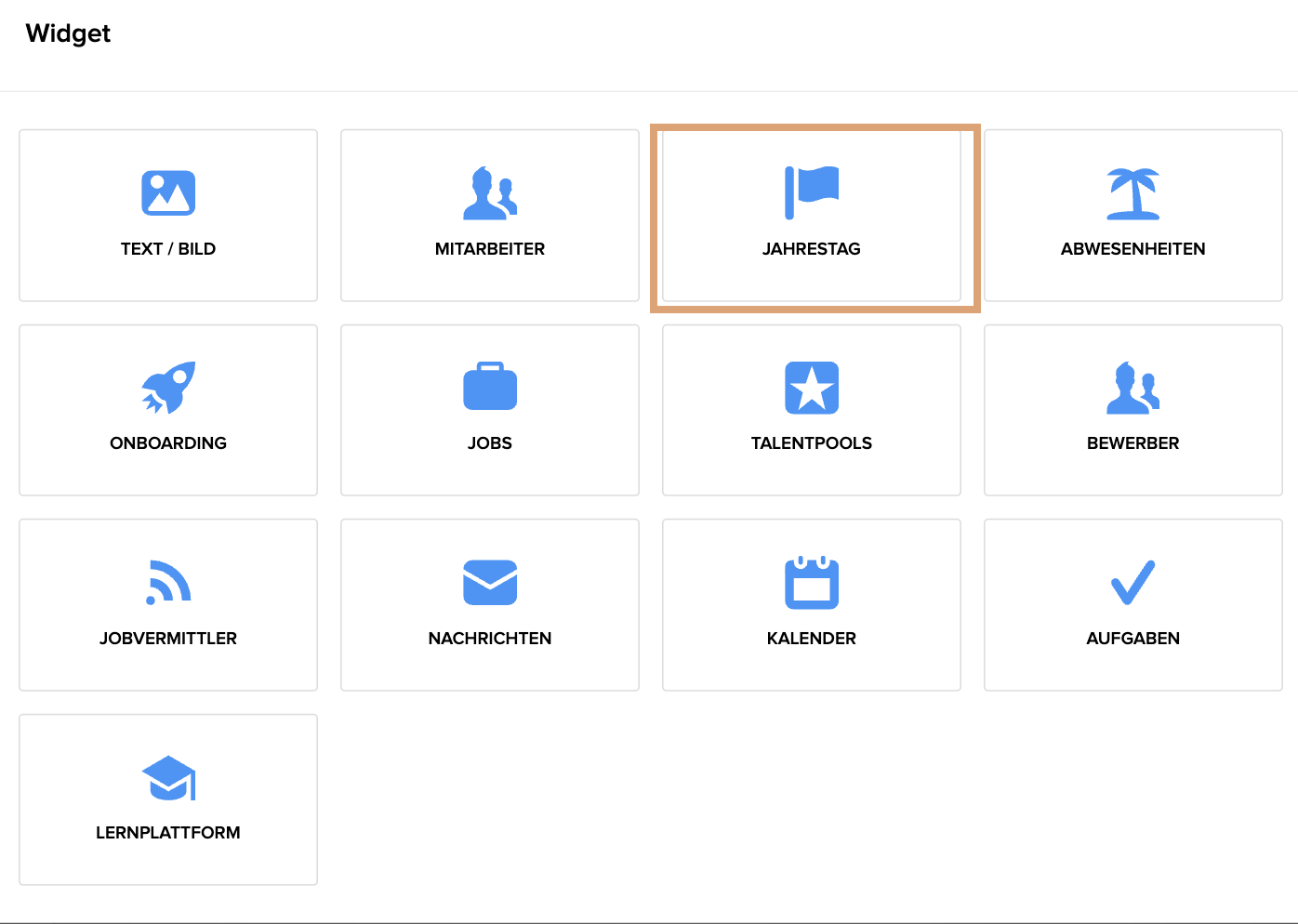Click the star icon for Talentpools

pos(812,388)
